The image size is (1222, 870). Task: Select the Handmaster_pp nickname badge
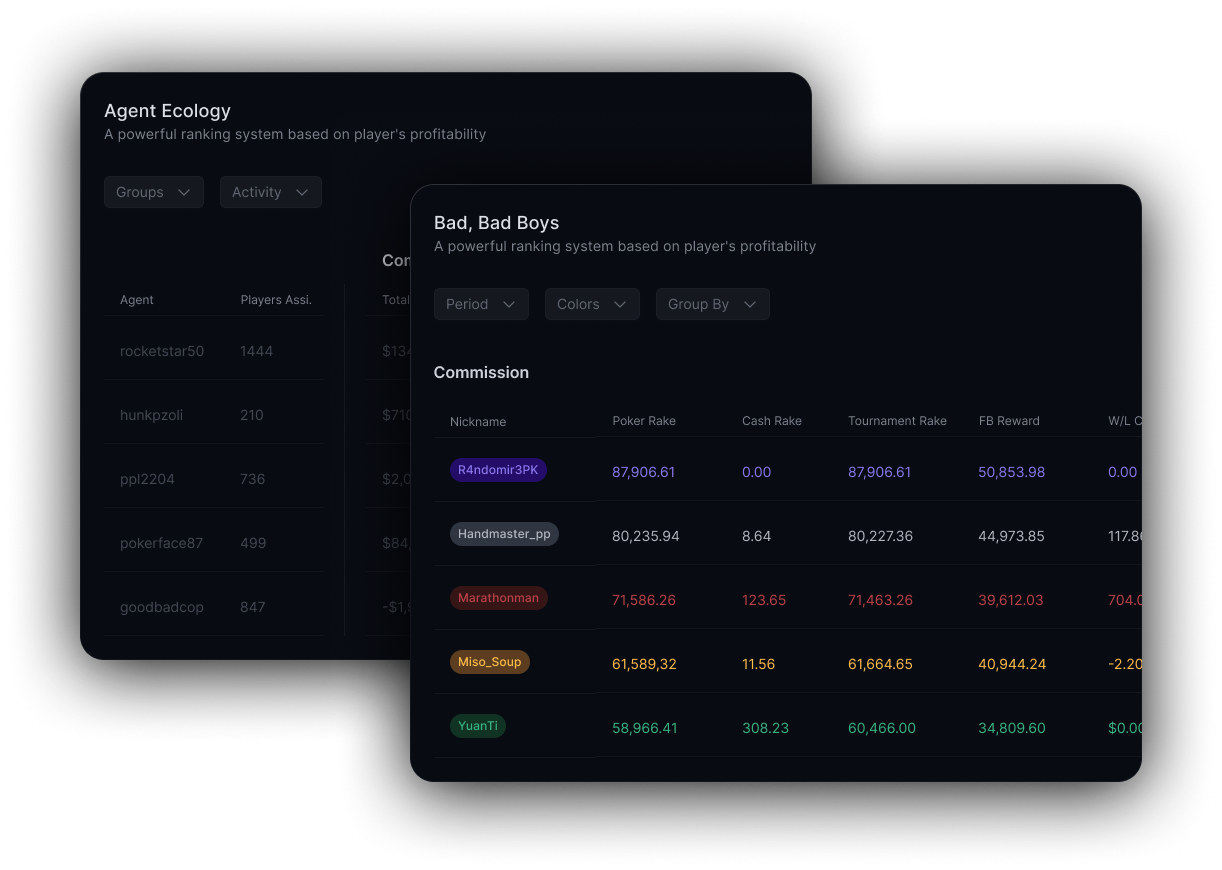pos(504,534)
